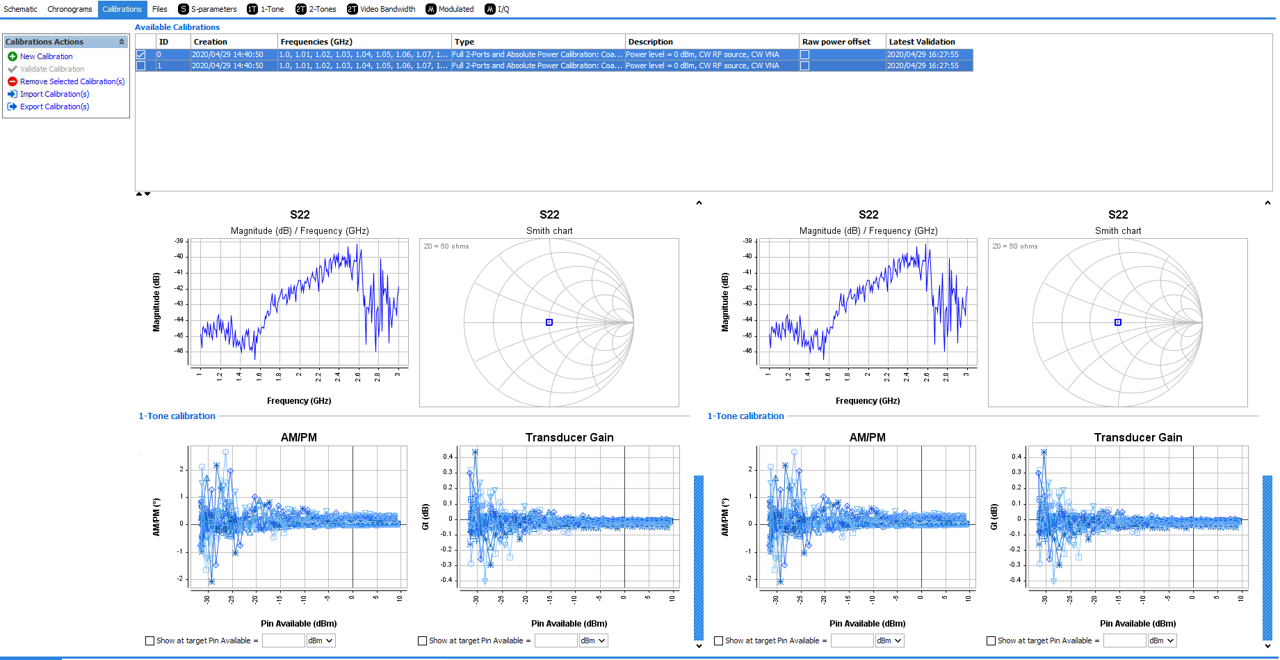1280x660 pixels.
Task: Open dBm unit dropdown under right Transducer Gain chart
Action: 1162,641
